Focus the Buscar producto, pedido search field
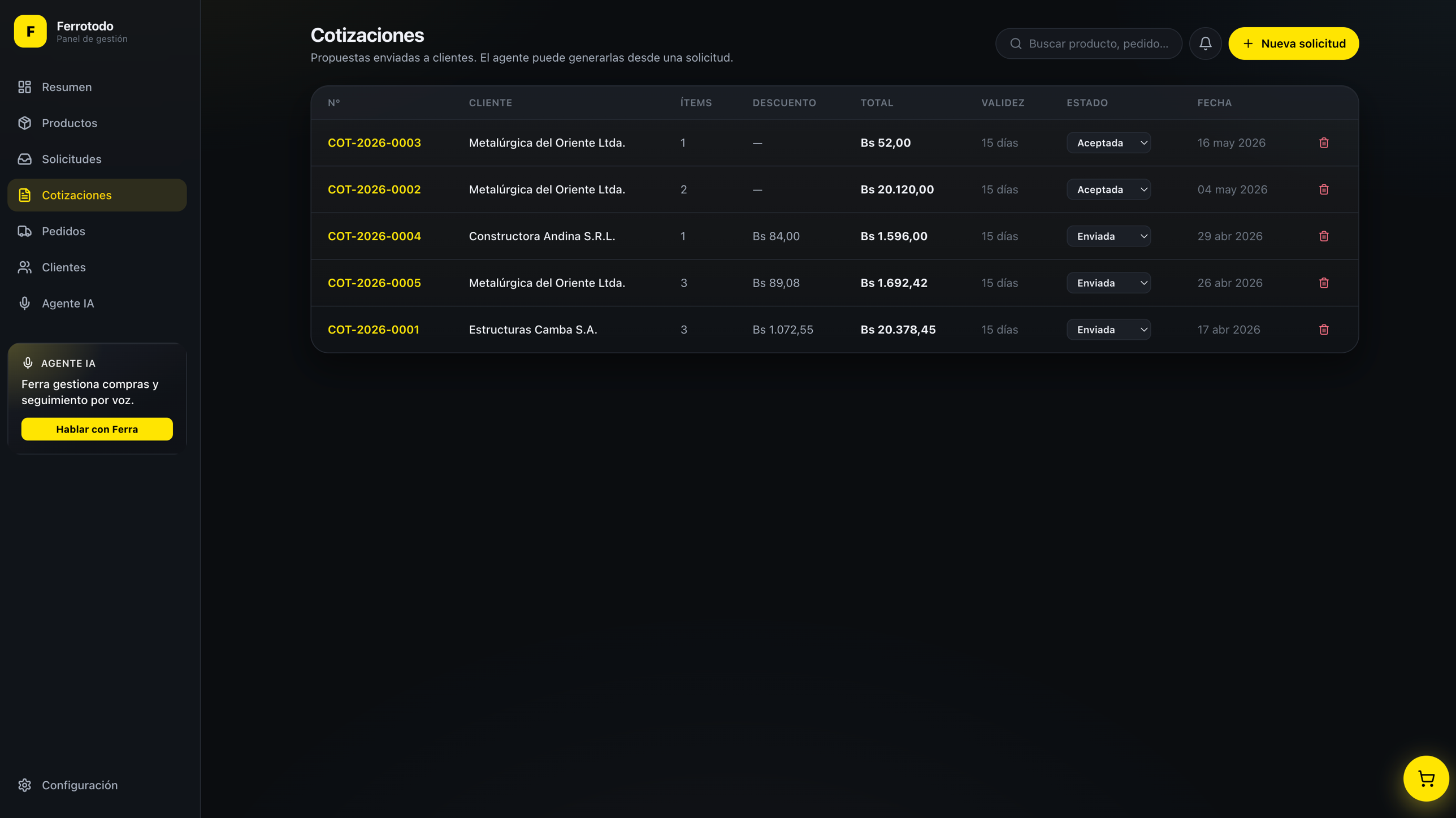Screen dimensions: 1456x818 coord(1089,44)
